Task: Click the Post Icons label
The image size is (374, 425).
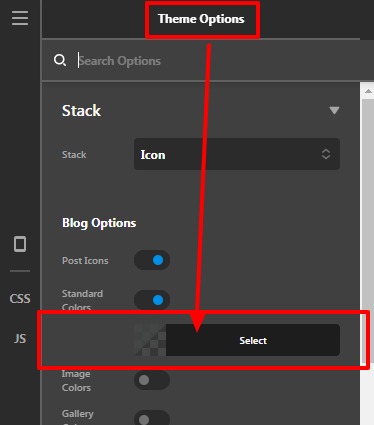Action: [x=85, y=260]
